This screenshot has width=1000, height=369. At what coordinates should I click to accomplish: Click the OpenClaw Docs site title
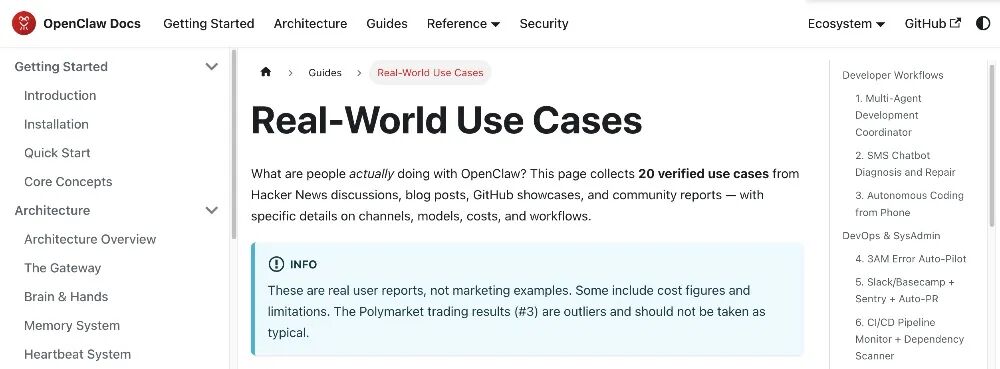pos(92,24)
